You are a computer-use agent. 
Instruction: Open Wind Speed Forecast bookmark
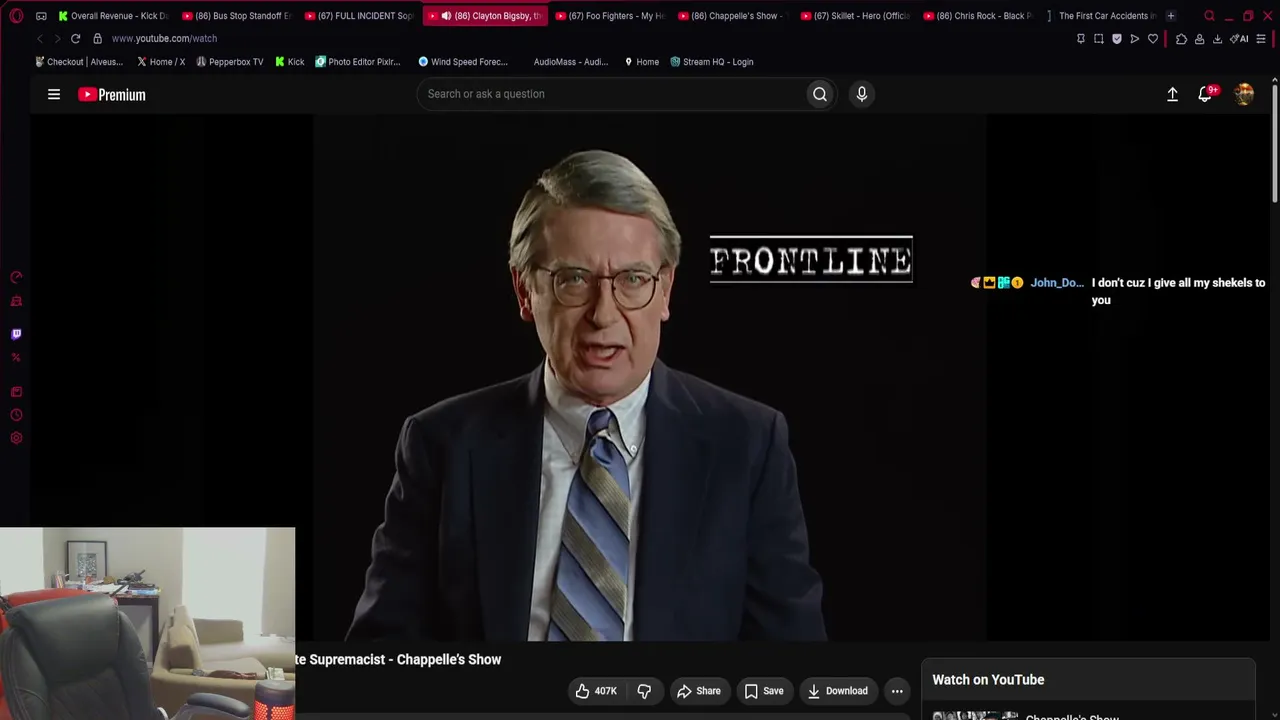pyautogui.click(x=463, y=62)
